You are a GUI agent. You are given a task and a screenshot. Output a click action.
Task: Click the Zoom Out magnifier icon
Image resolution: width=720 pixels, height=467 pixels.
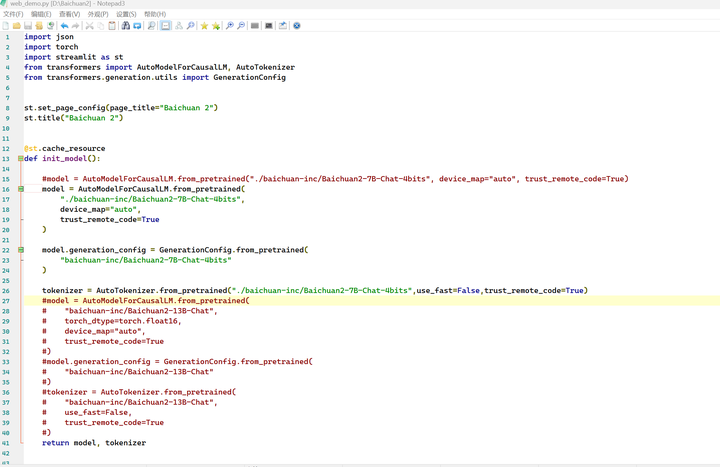pyautogui.click(x=241, y=26)
